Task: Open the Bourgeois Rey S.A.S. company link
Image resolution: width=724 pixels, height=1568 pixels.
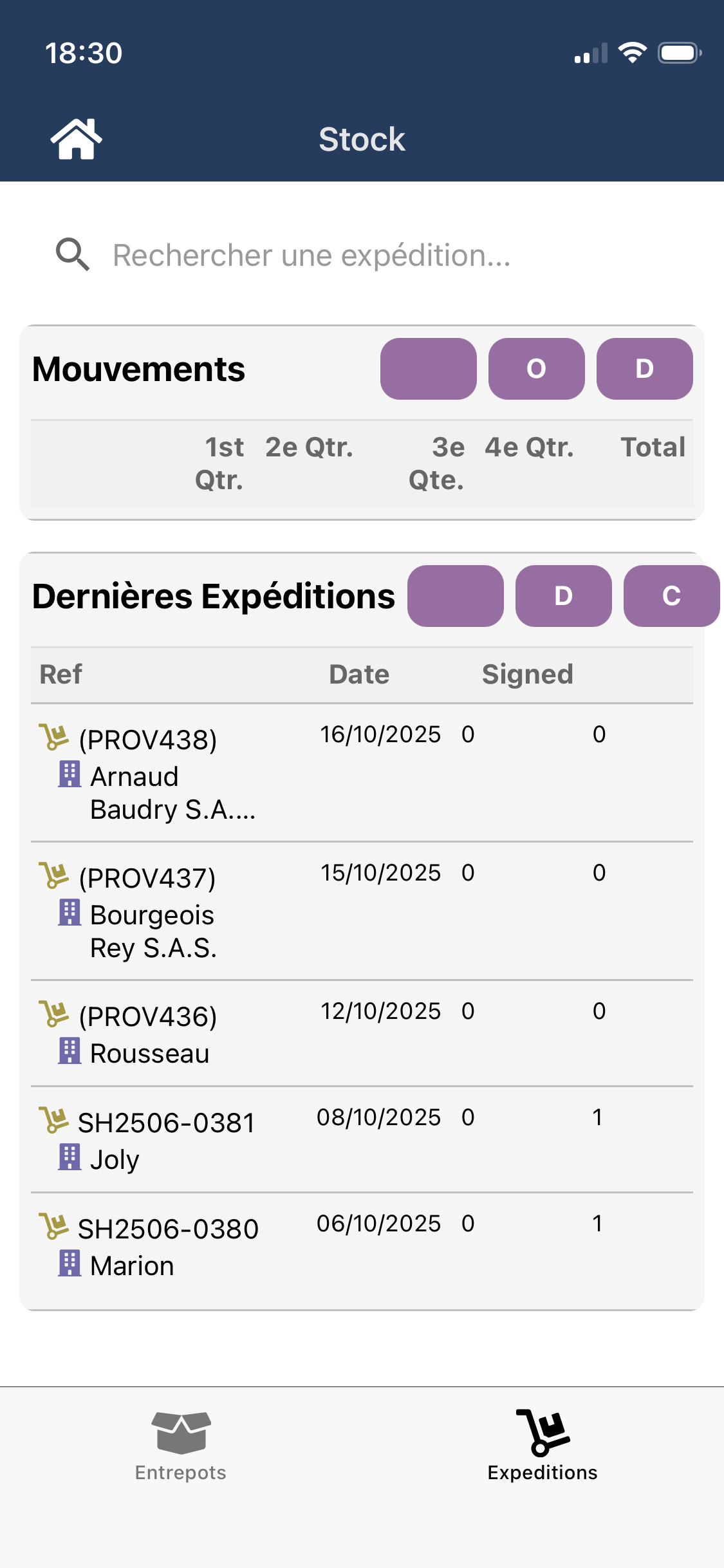Action: point(153,931)
